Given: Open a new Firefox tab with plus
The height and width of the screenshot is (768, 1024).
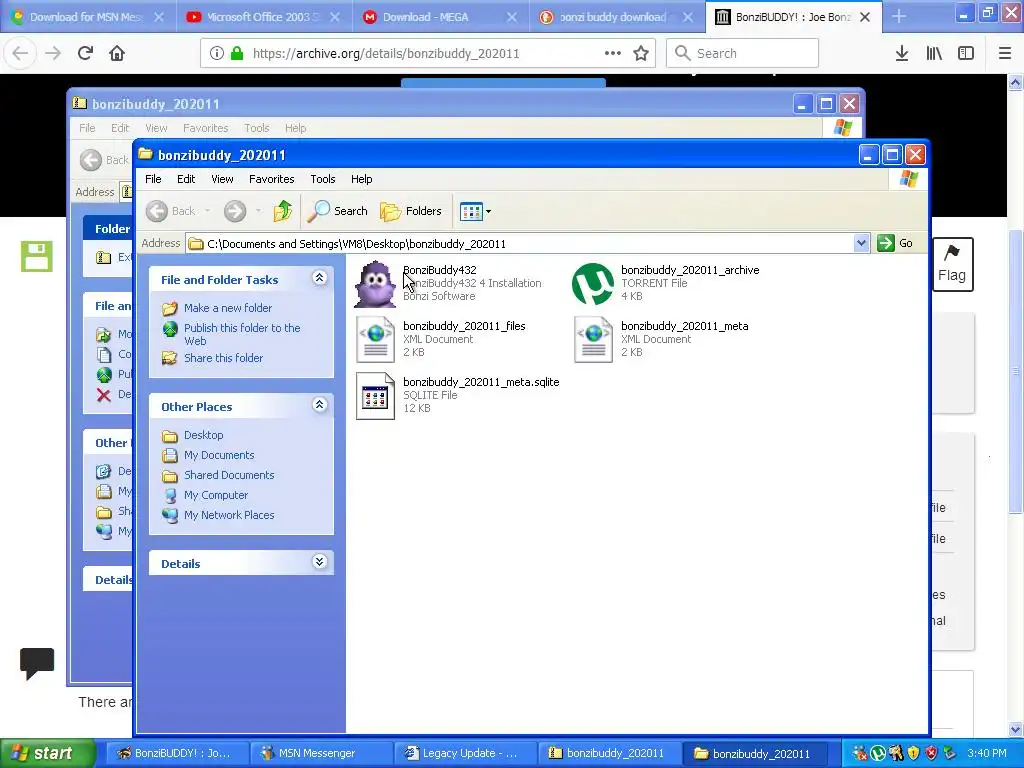Looking at the screenshot, I should [899, 17].
